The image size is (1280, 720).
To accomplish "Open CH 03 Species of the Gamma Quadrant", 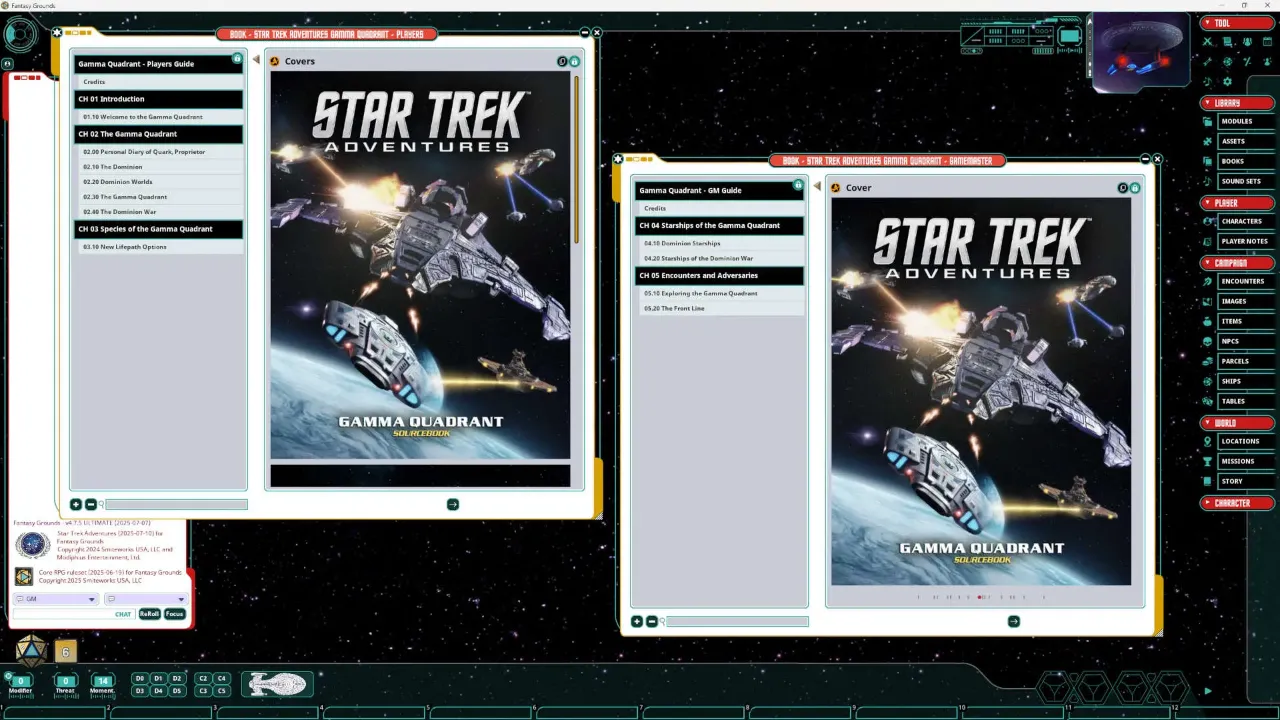I will 159,229.
